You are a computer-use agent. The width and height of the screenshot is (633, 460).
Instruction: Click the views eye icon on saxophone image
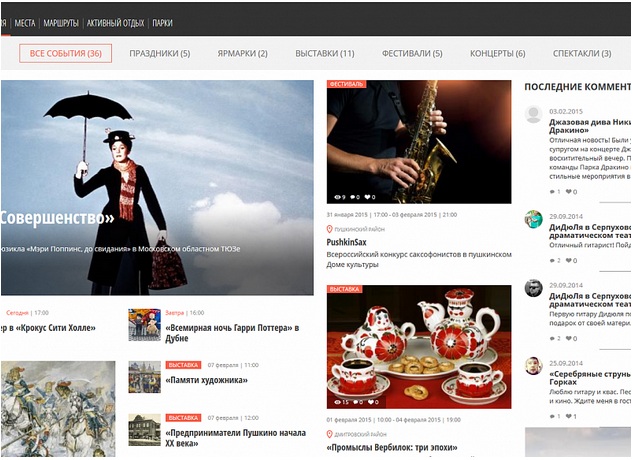tap(338, 197)
